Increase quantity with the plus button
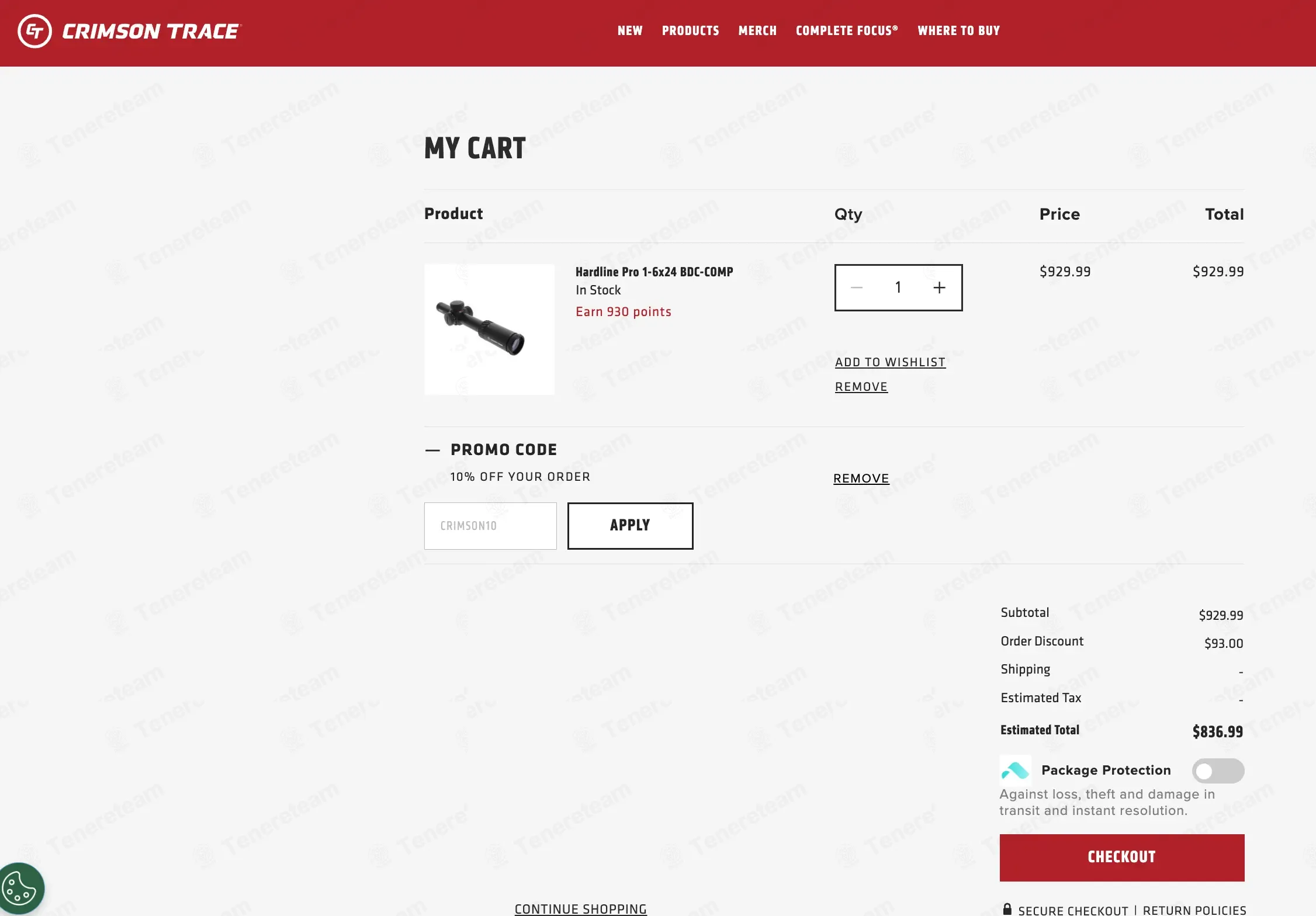The height and width of the screenshot is (916, 1316). (x=939, y=287)
